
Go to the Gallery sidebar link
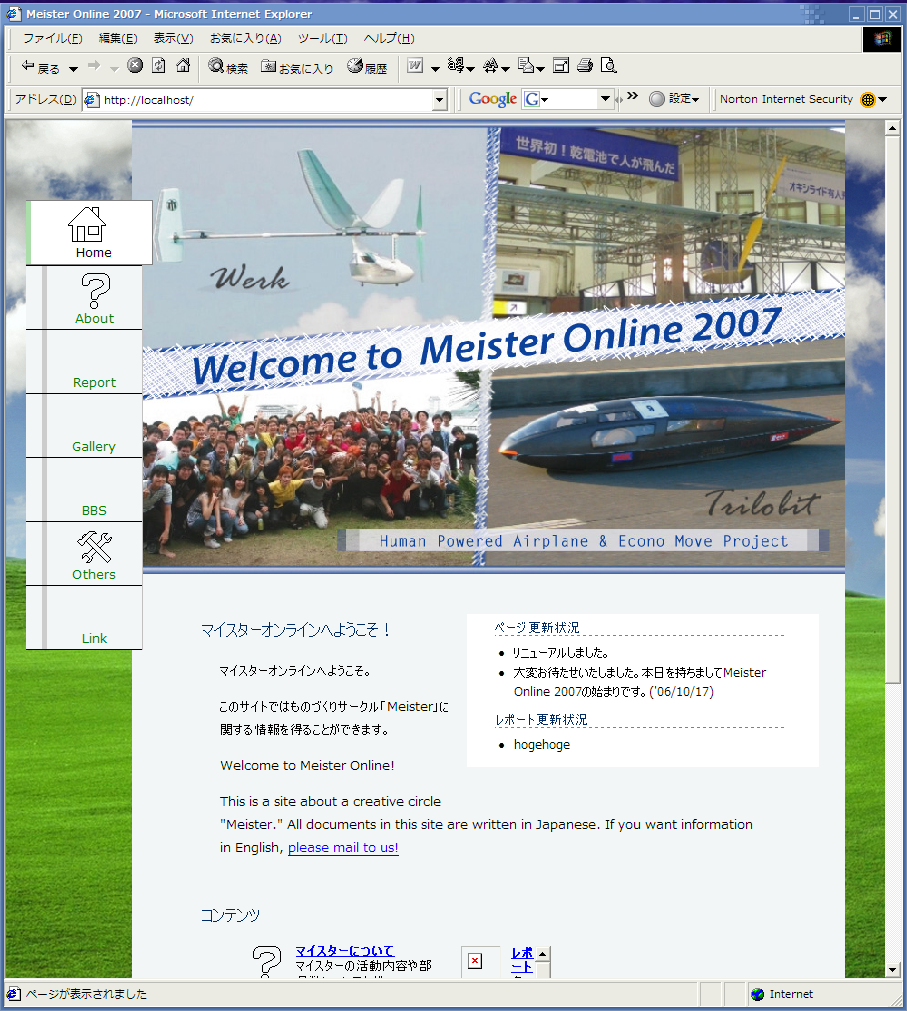click(x=93, y=446)
